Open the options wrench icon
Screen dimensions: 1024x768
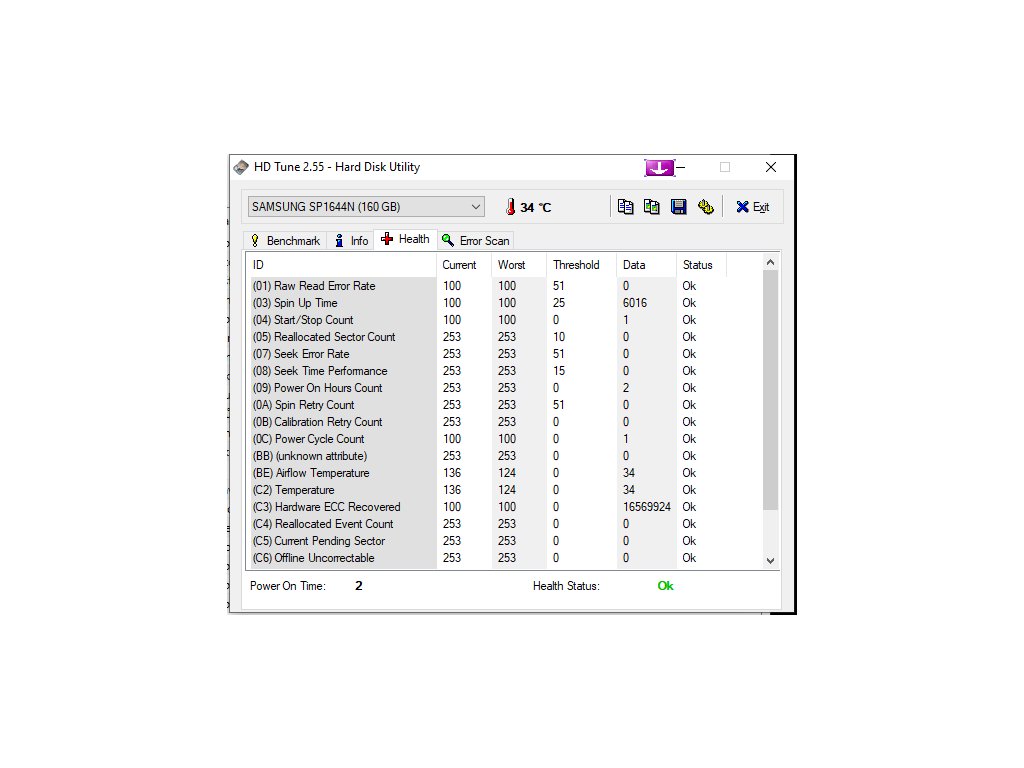705,207
